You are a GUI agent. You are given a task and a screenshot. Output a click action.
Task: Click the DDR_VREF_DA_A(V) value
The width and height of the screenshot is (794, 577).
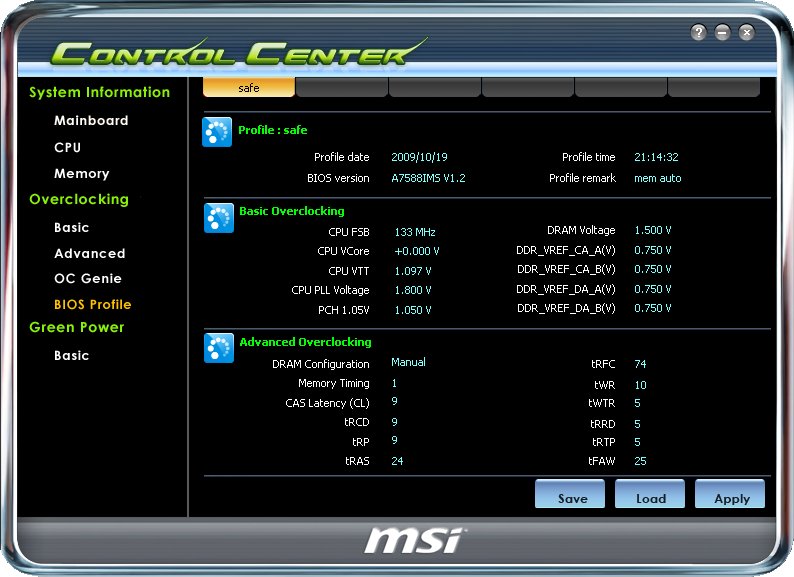pos(653,289)
